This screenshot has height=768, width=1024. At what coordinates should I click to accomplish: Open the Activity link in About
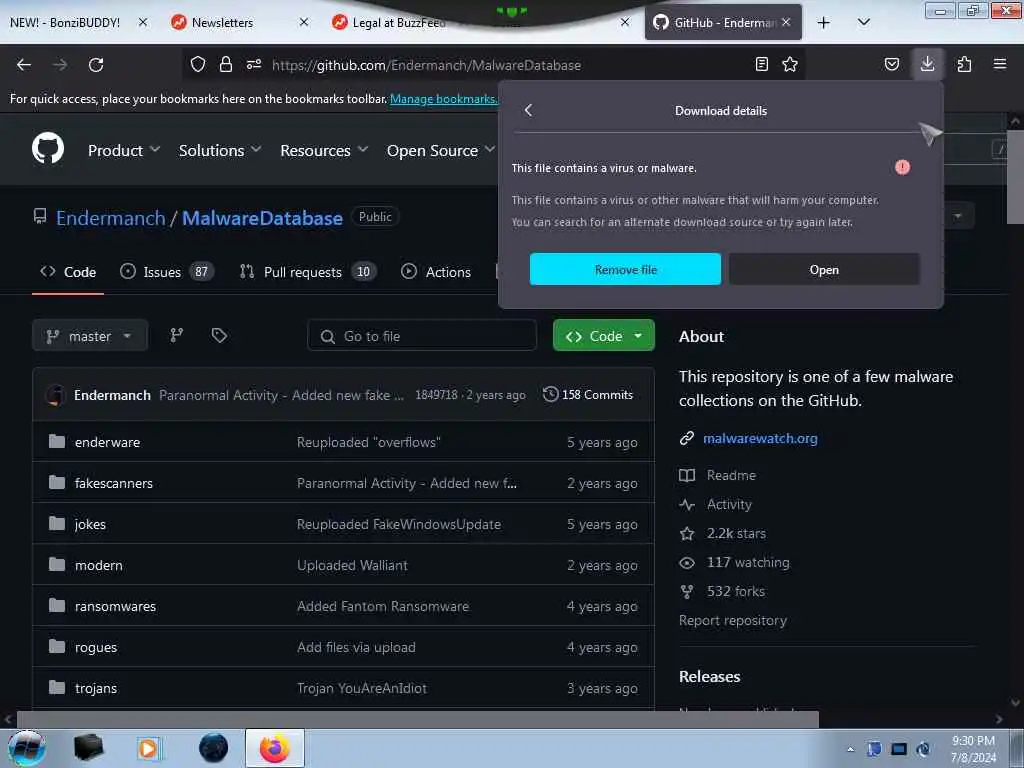click(729, 504)
